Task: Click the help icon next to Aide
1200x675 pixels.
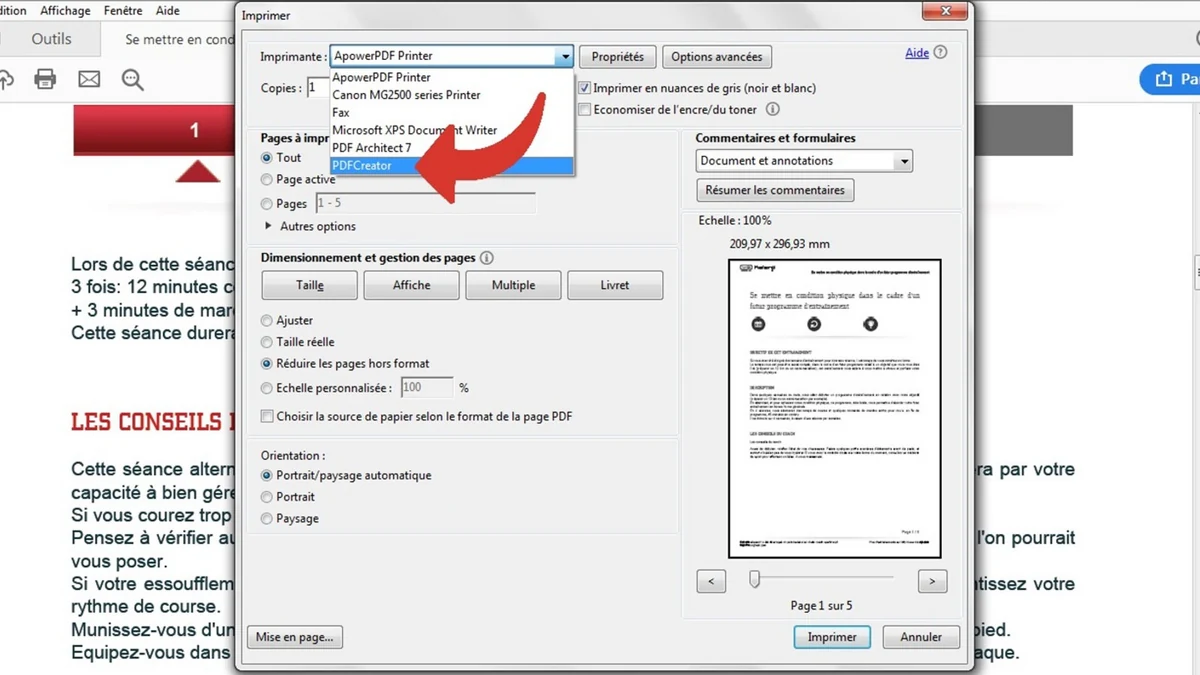Action: point(940,53)
